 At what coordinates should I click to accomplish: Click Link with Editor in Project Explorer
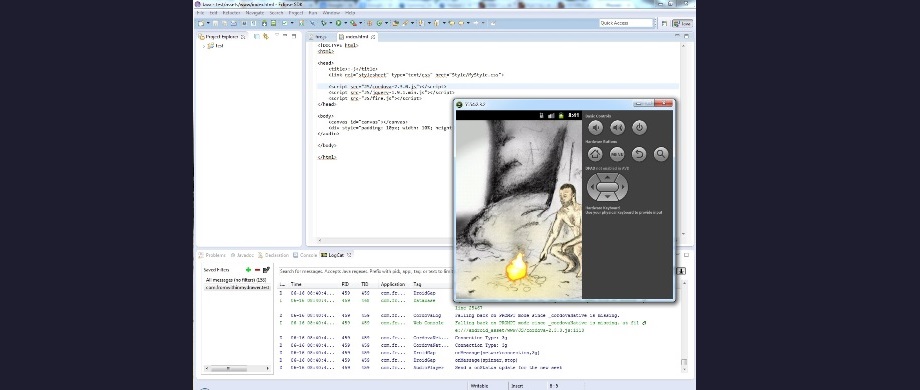tap(266, 36)
